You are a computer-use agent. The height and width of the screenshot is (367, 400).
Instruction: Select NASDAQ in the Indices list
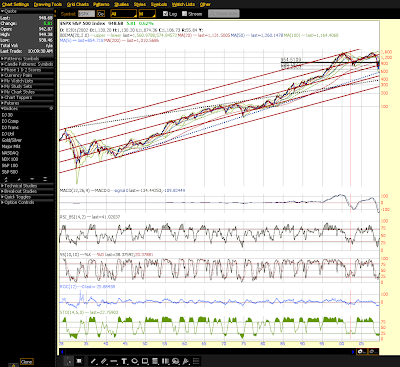coord(10,153)
